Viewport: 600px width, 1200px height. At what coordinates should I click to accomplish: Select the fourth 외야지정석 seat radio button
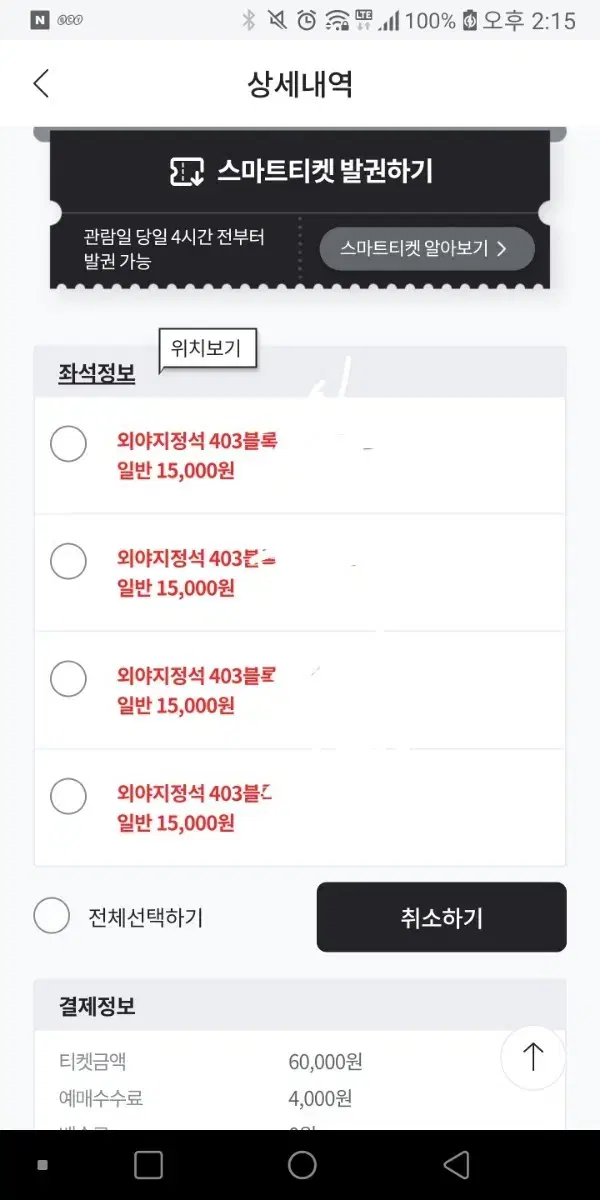68,796
